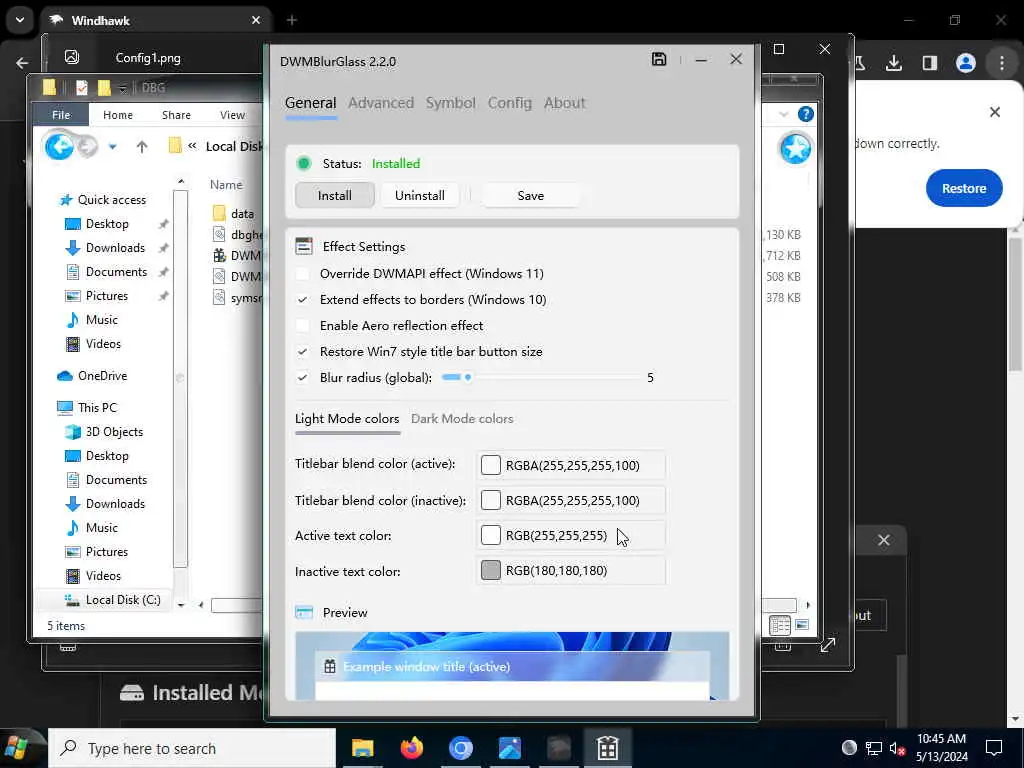Screen dimensions: 1024x768
Task: Select the Light Mode colors tab
Action: [347, 419]
